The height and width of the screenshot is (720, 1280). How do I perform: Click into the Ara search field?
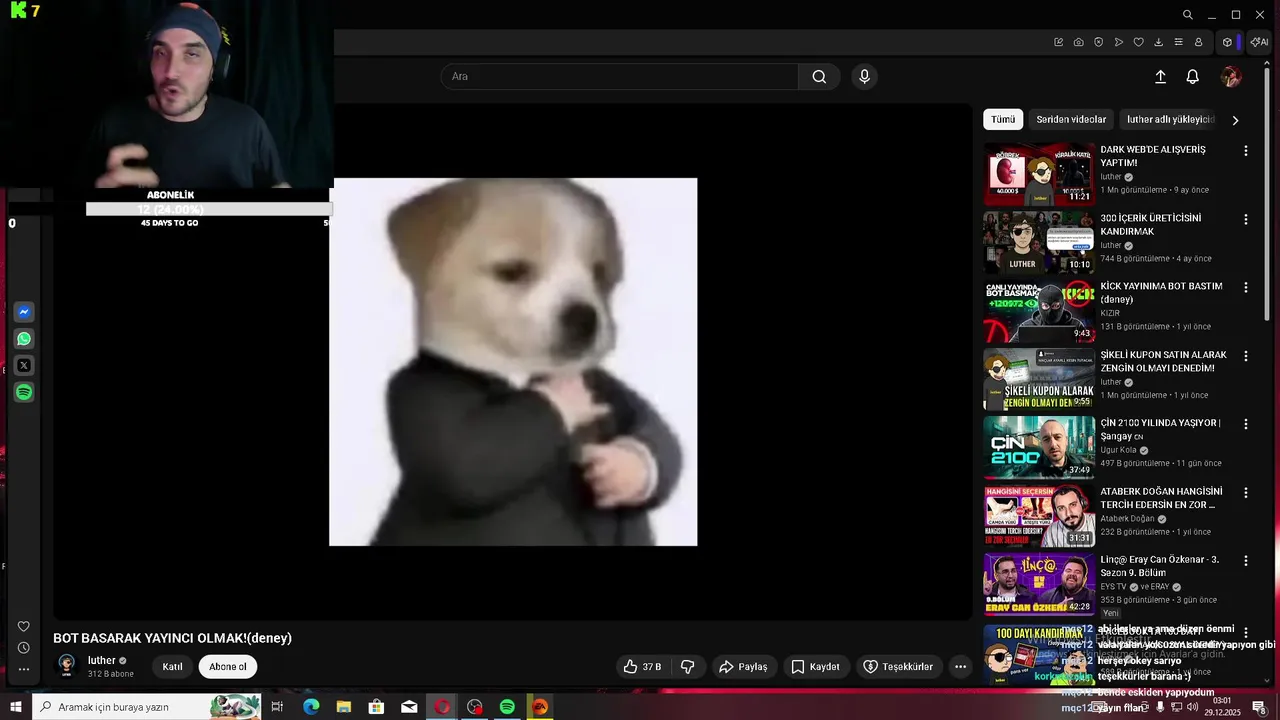(620, 77)
